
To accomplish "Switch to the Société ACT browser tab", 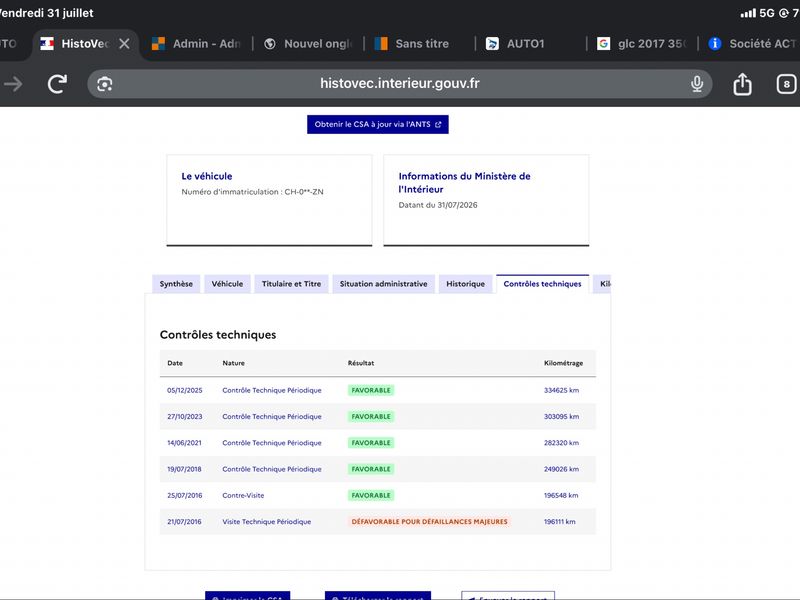I will tap(752, 44).
